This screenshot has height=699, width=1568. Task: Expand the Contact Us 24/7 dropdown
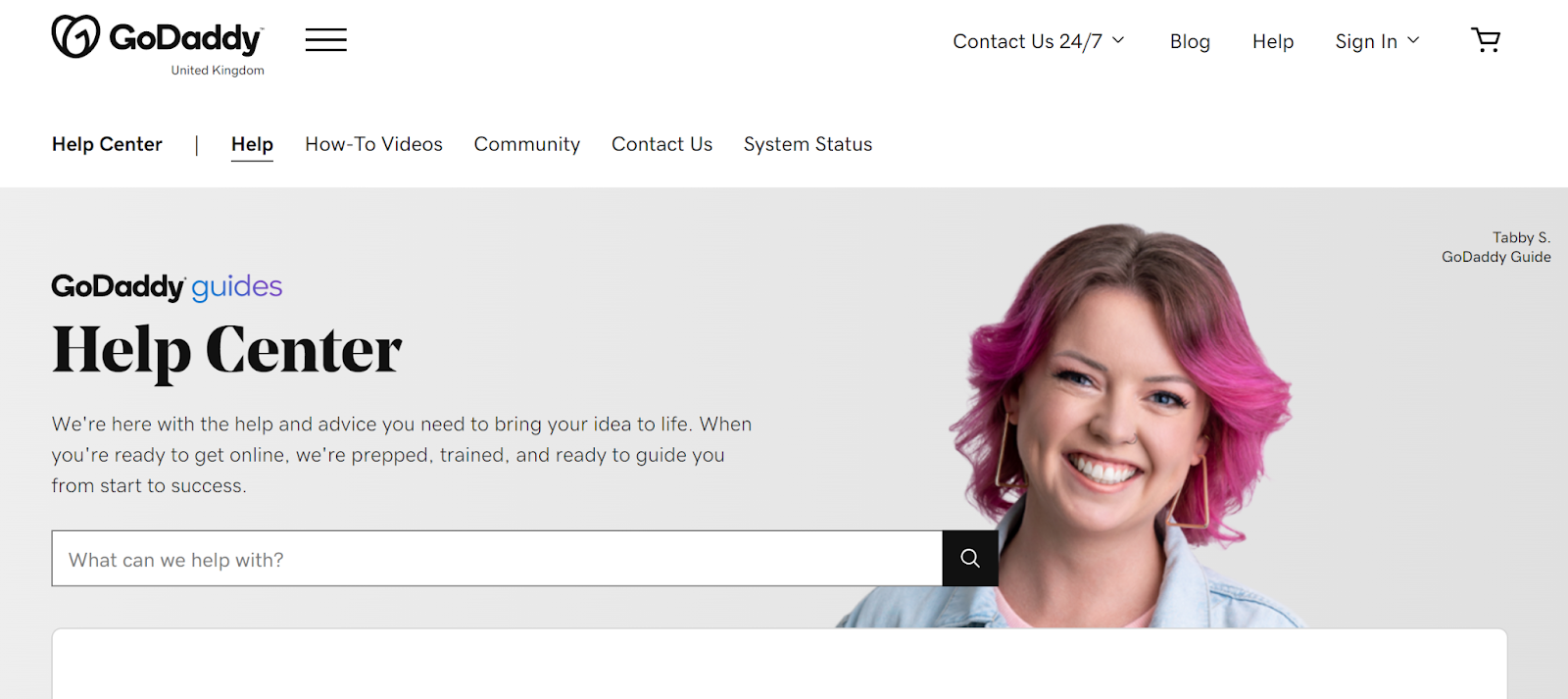coord(1038,41)
